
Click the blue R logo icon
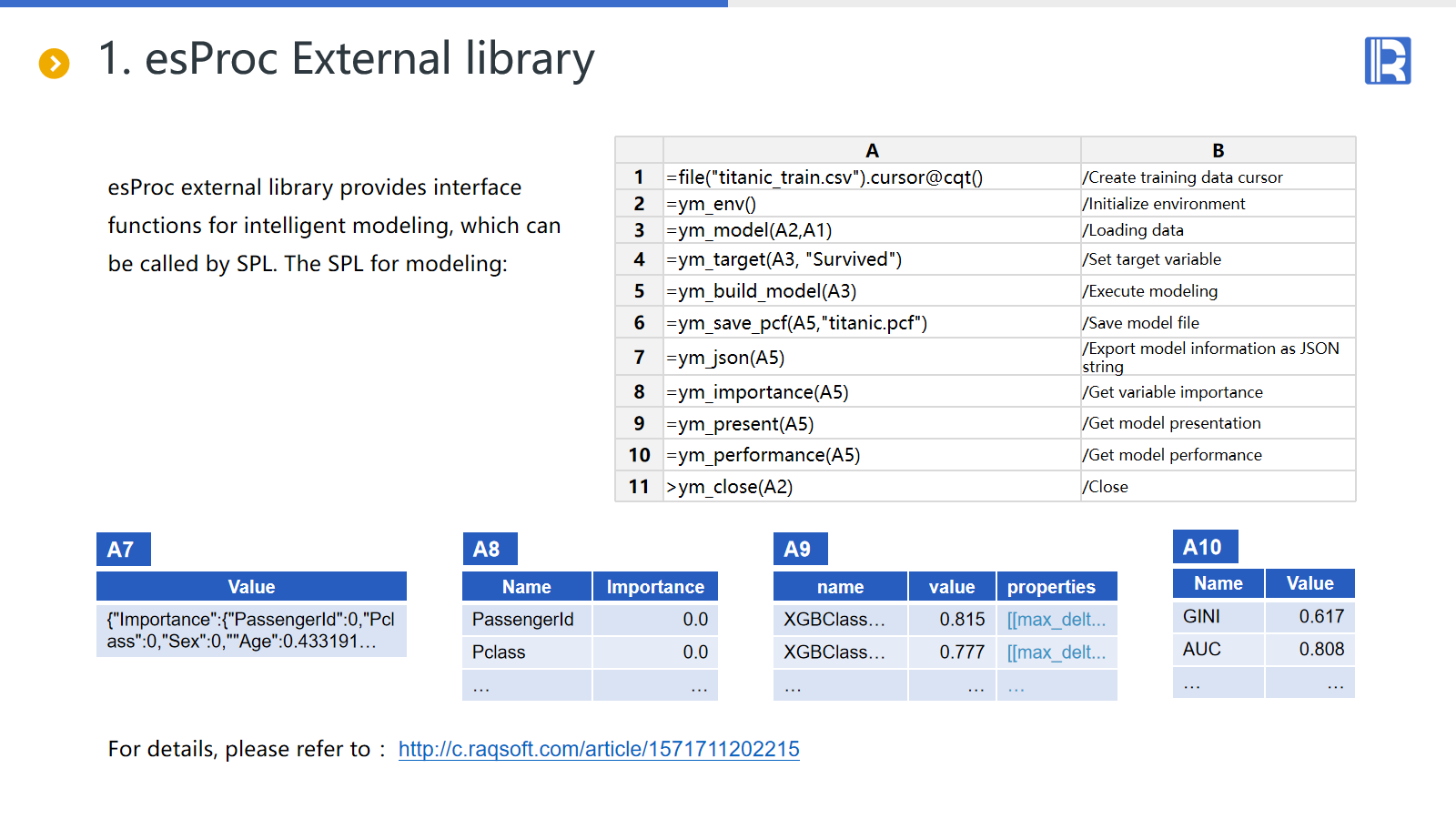[1387, 61]
